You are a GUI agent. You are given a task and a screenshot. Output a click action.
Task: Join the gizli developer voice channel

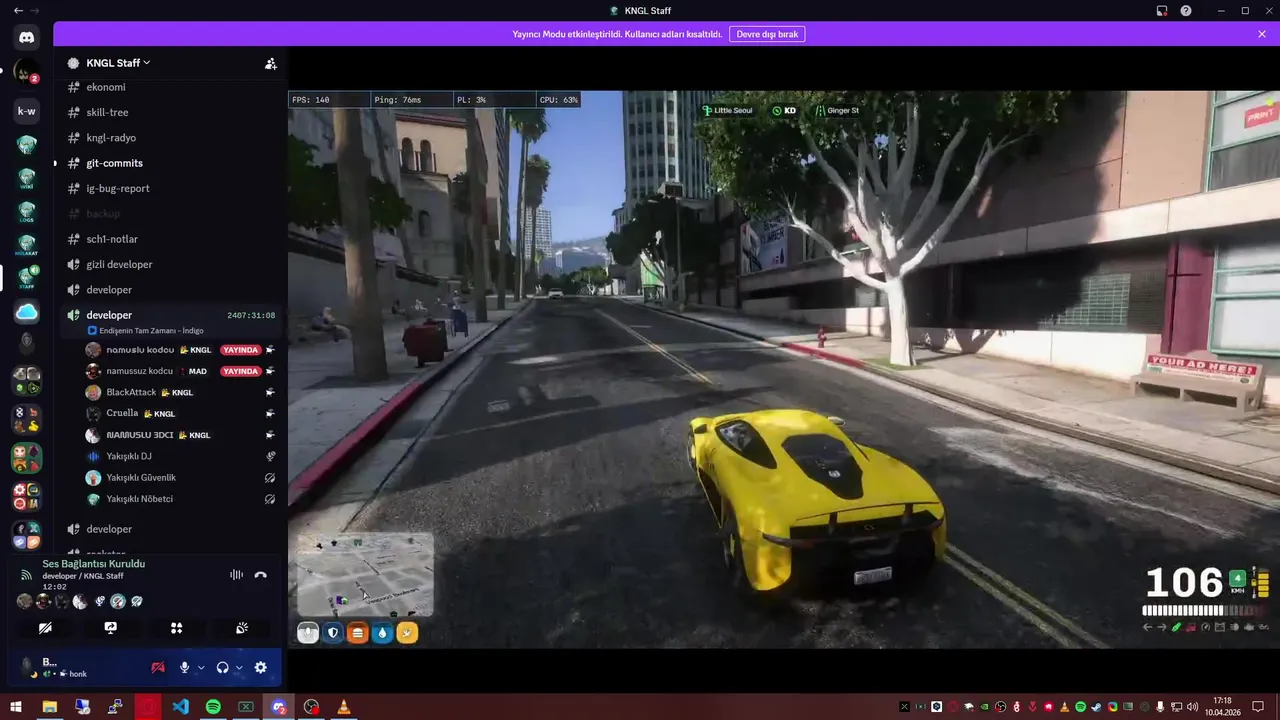[x=172, y=264]
